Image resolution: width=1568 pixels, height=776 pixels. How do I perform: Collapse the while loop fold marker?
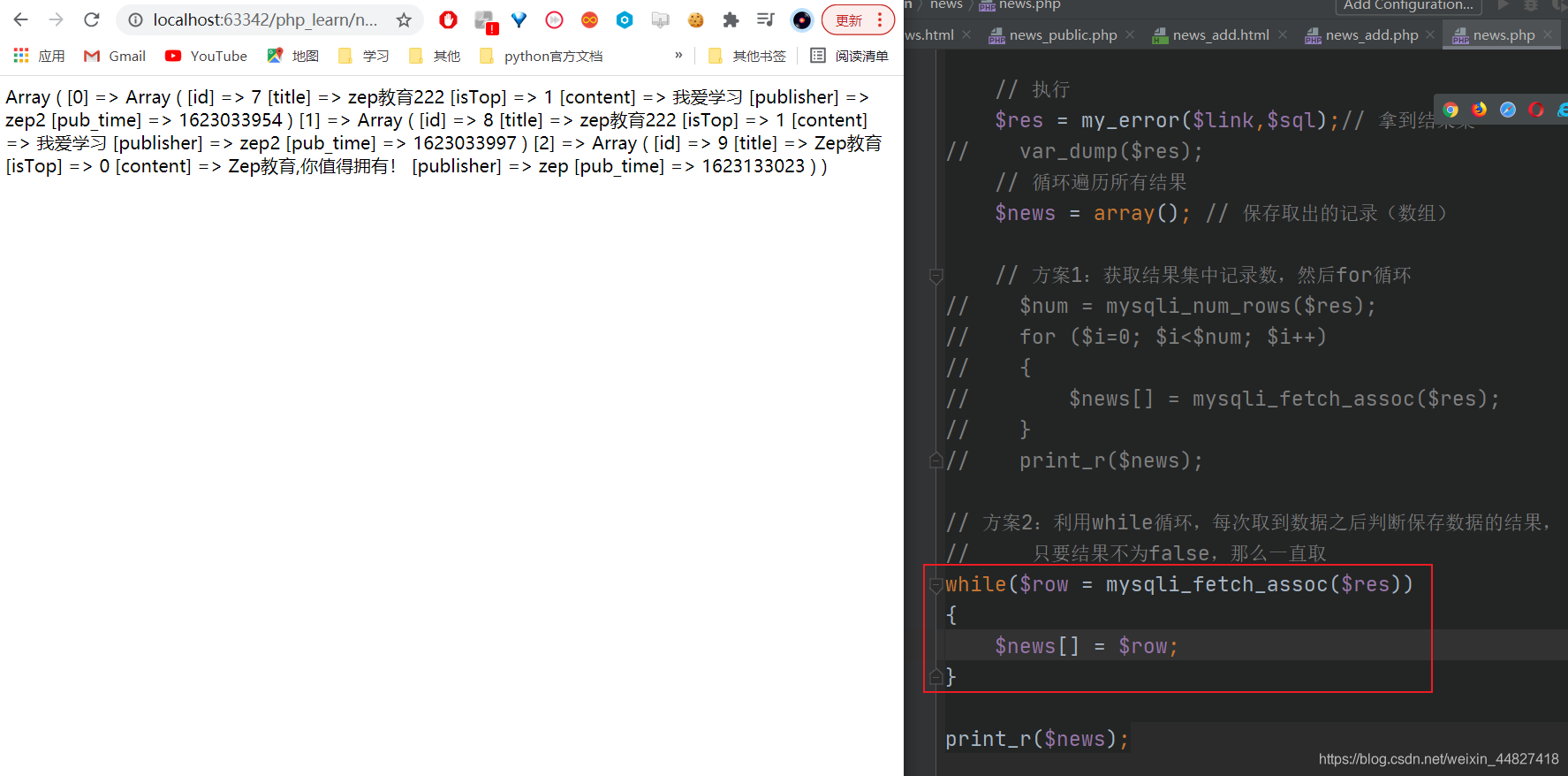[x=936, y=585]
